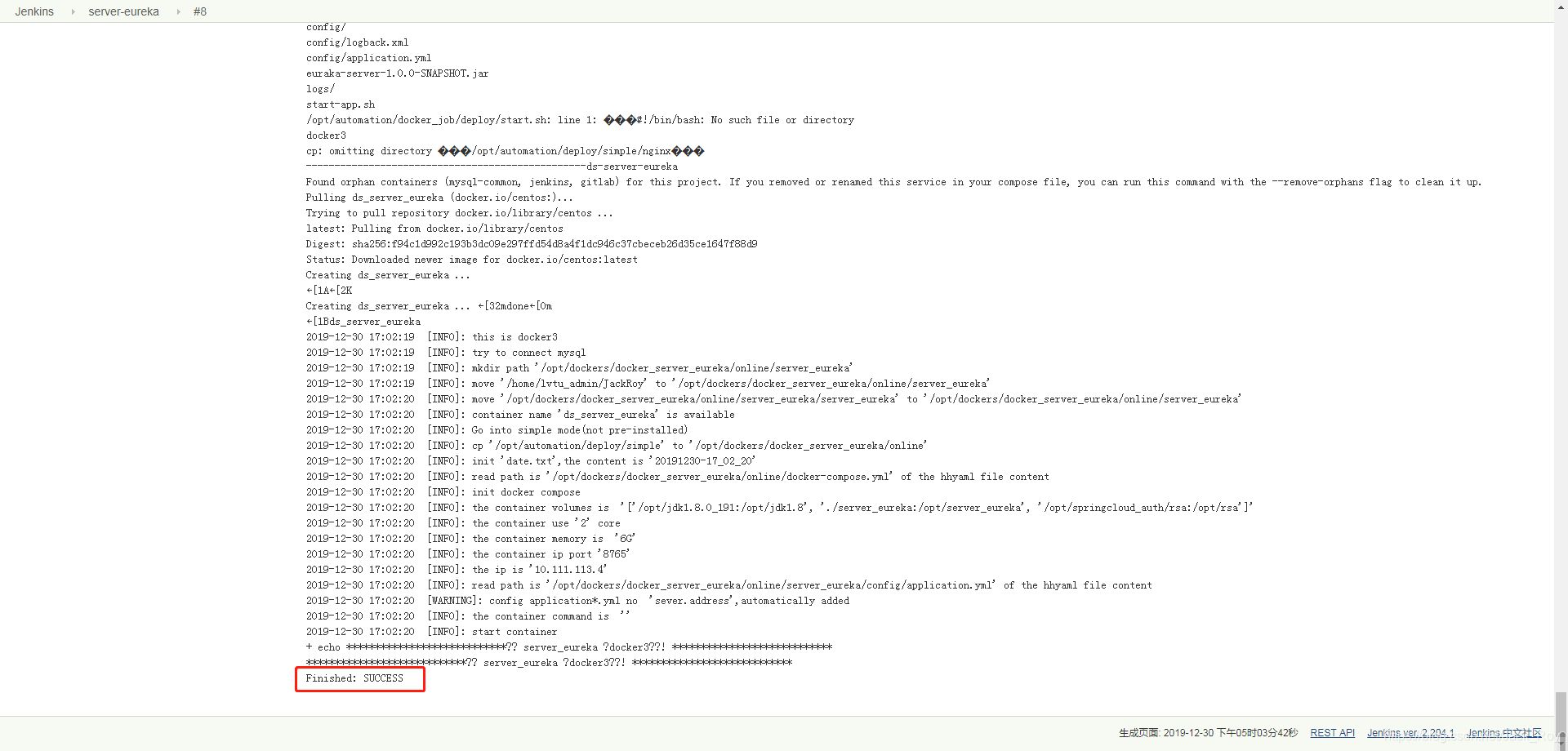Open build #8 breadcrumb link
Screen dimensions: 1568x751
200,11
